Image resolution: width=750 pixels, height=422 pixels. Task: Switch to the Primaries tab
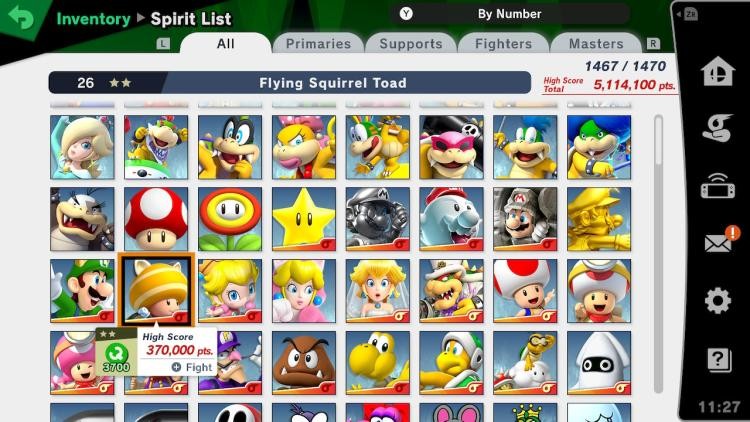pos(318,44)
